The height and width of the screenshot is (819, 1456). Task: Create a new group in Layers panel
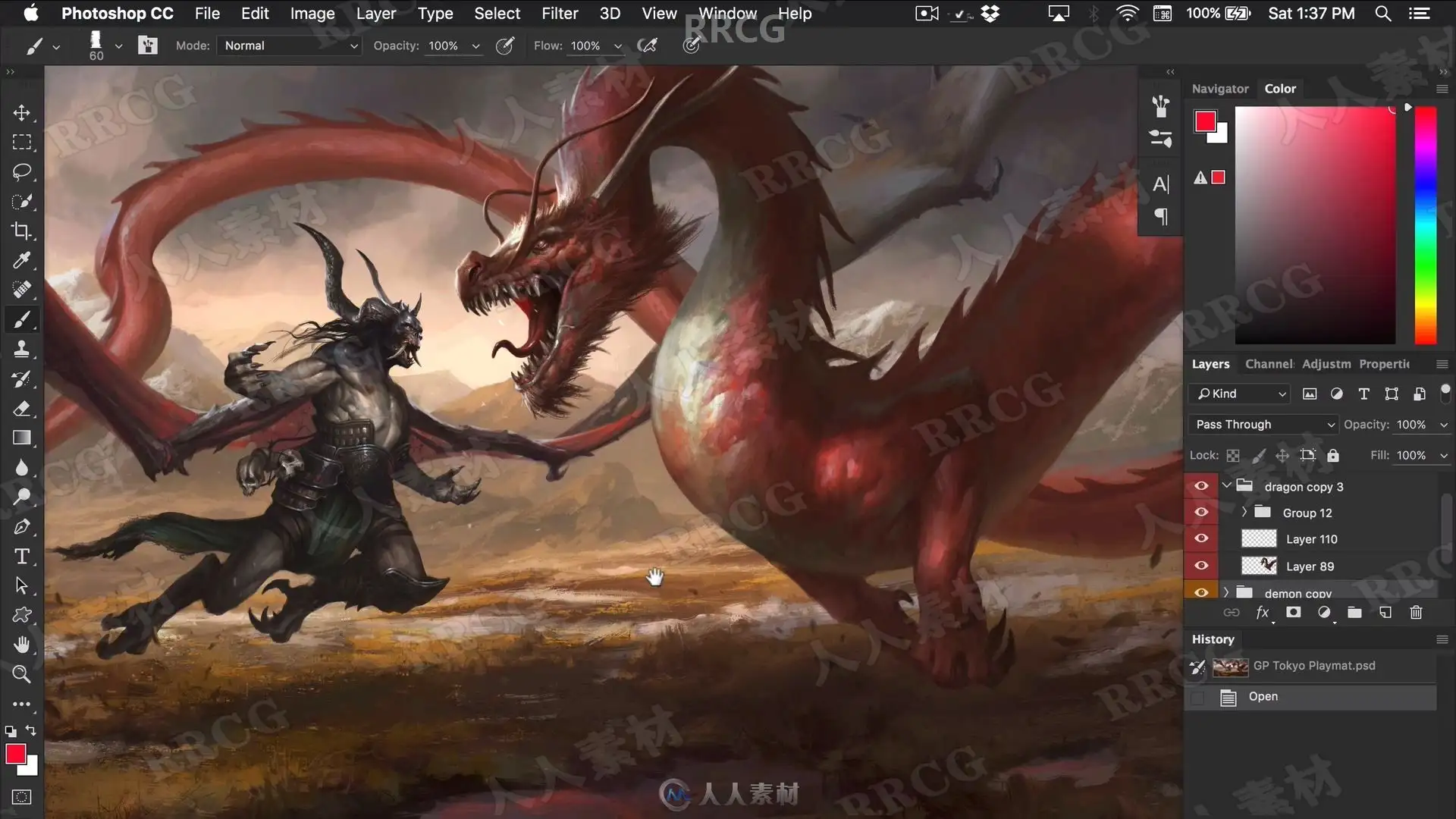pos(1354,613)
